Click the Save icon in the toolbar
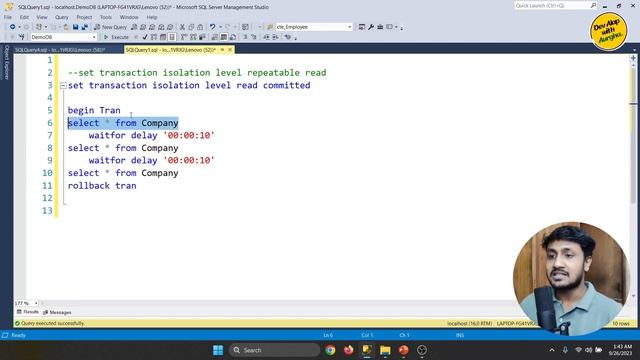The width and height of the screenshot is (640, 360). [76, 27]
